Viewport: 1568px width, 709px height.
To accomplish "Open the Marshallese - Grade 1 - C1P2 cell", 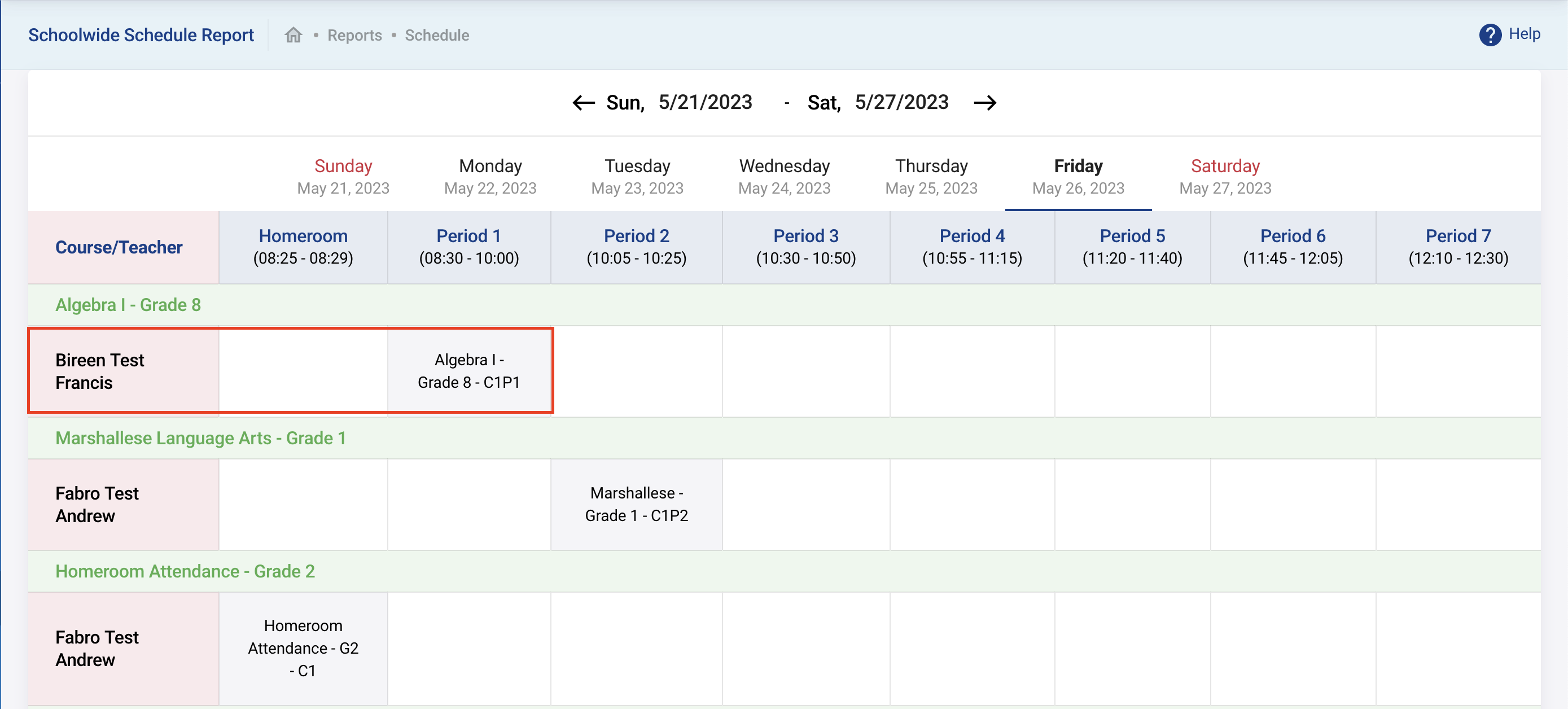I will point(636,504).
